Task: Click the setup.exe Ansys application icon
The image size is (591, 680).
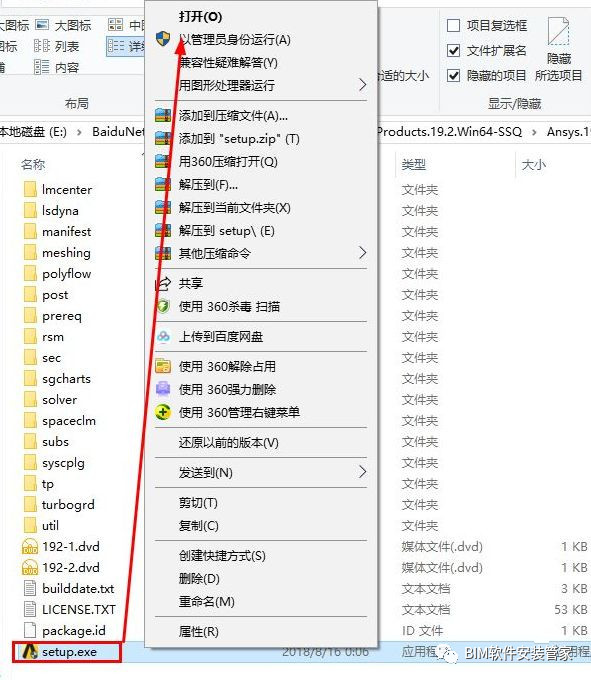Action: [30, 651]
